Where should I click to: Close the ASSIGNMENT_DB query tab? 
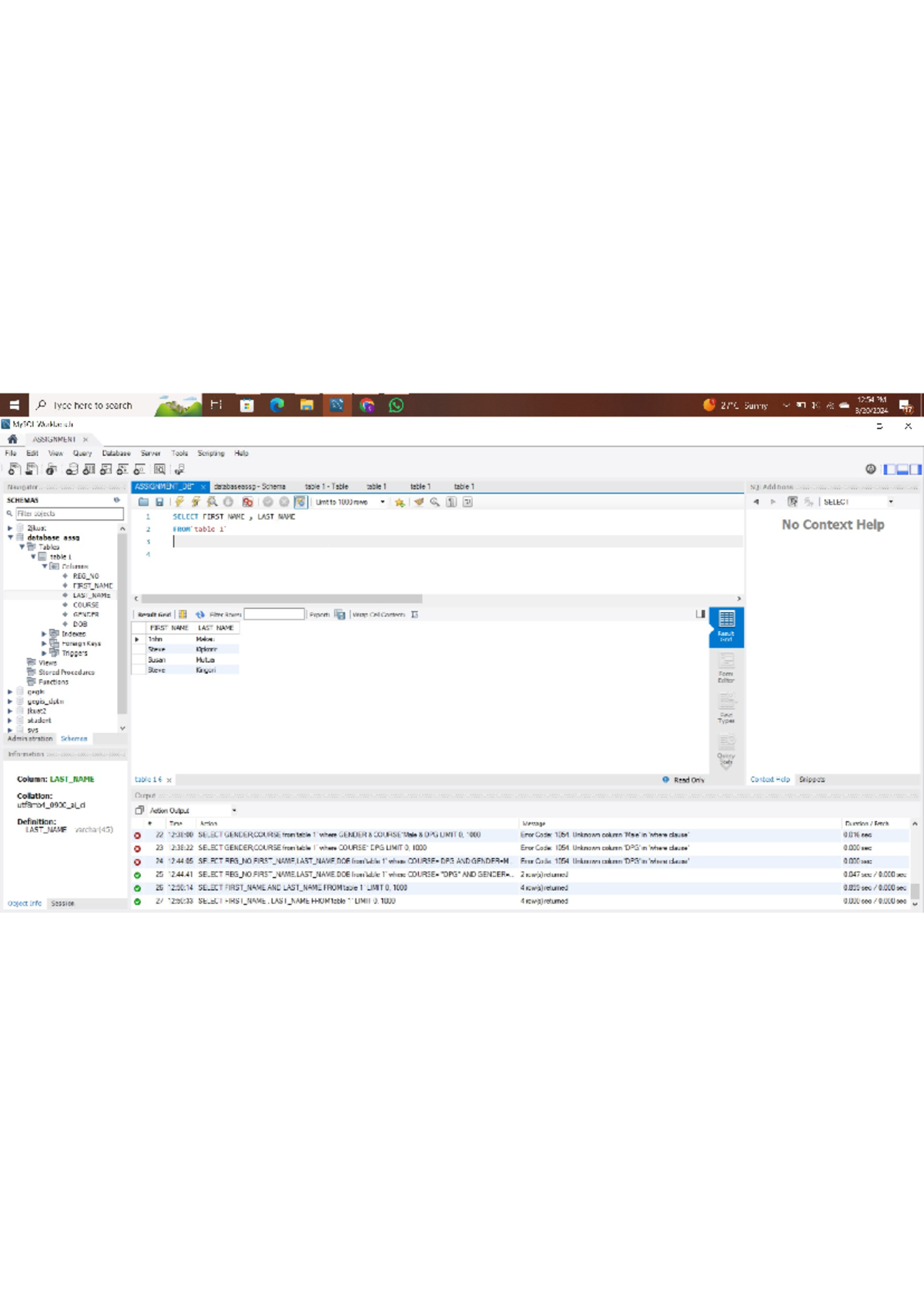[x=203, y=487]
